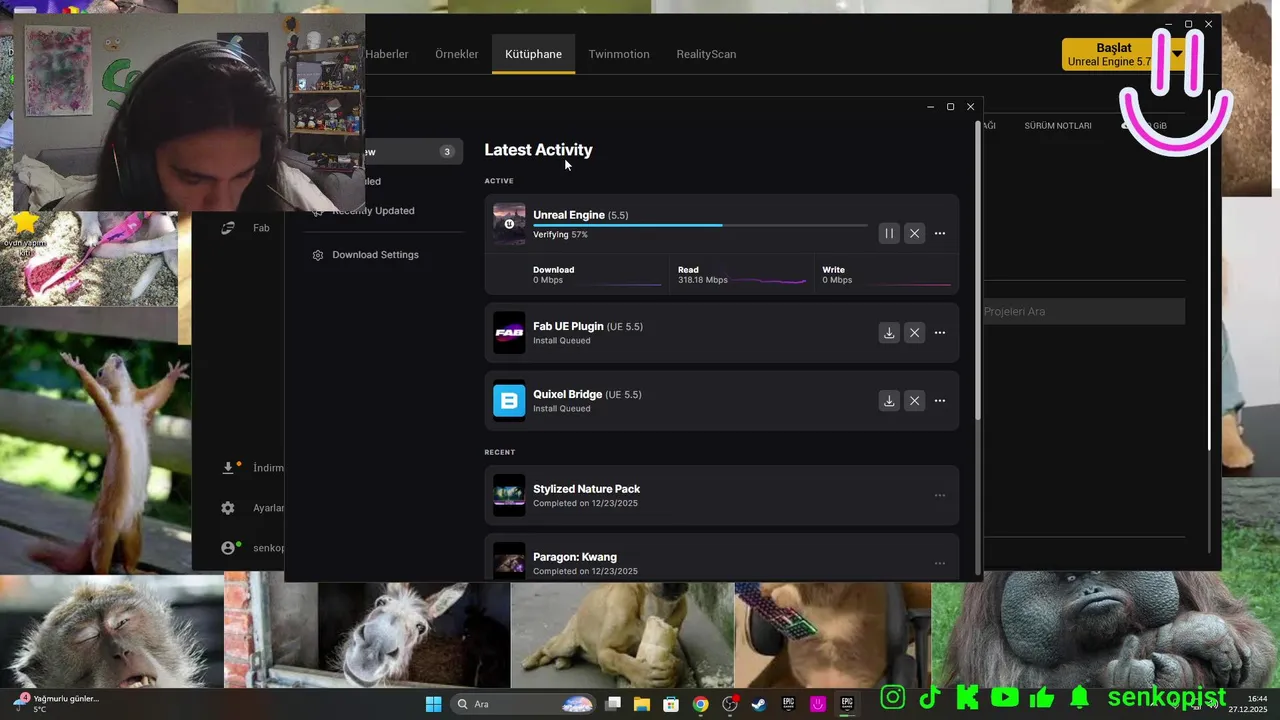
Task: Open the RealityScan tab
Action: click(x=706, y=54)
